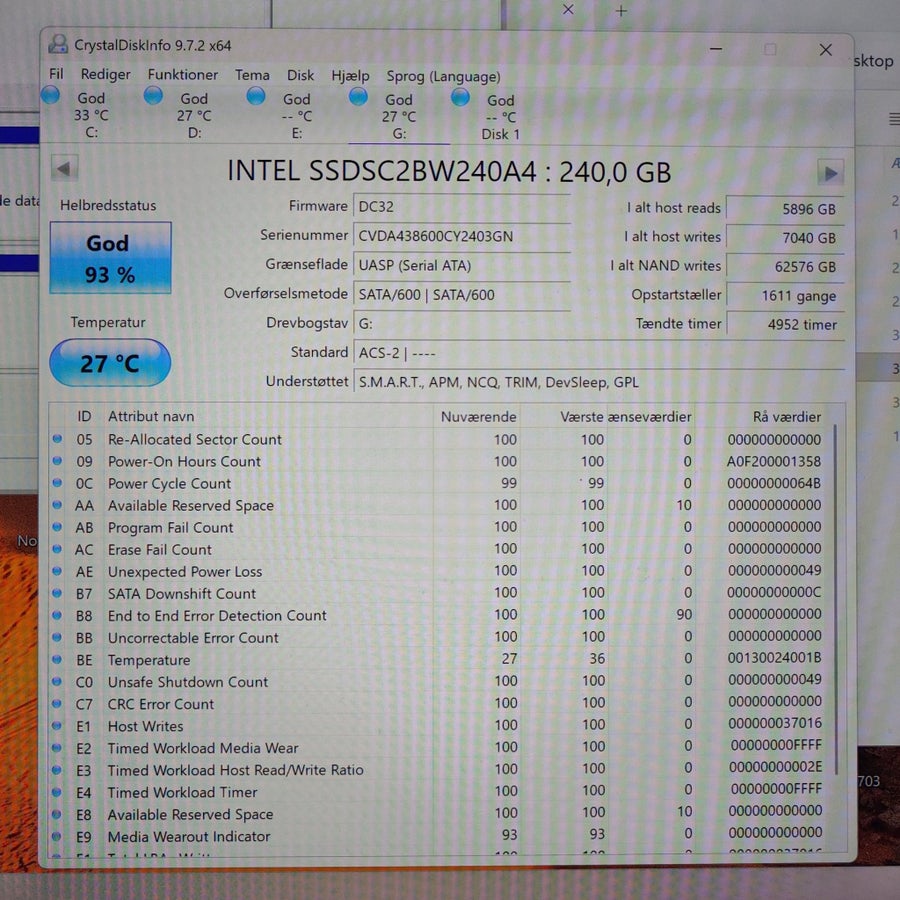Click the 27 °C temperature button

[x=110, y=363]
